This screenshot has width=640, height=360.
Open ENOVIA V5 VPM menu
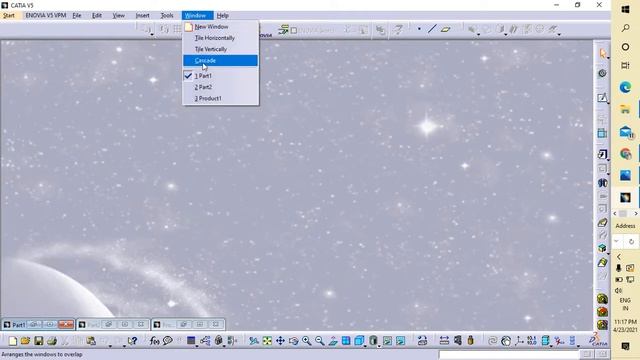45,16
